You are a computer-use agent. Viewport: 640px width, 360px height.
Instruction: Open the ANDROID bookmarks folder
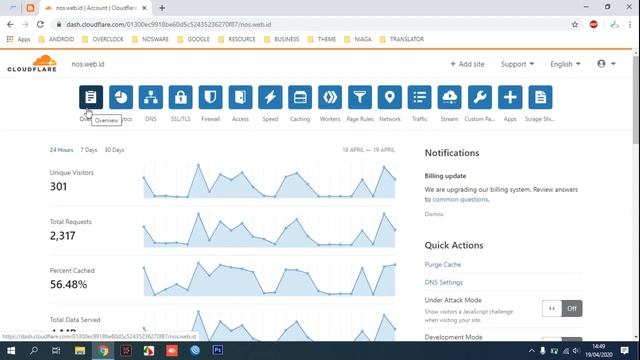tap(56, 39)
